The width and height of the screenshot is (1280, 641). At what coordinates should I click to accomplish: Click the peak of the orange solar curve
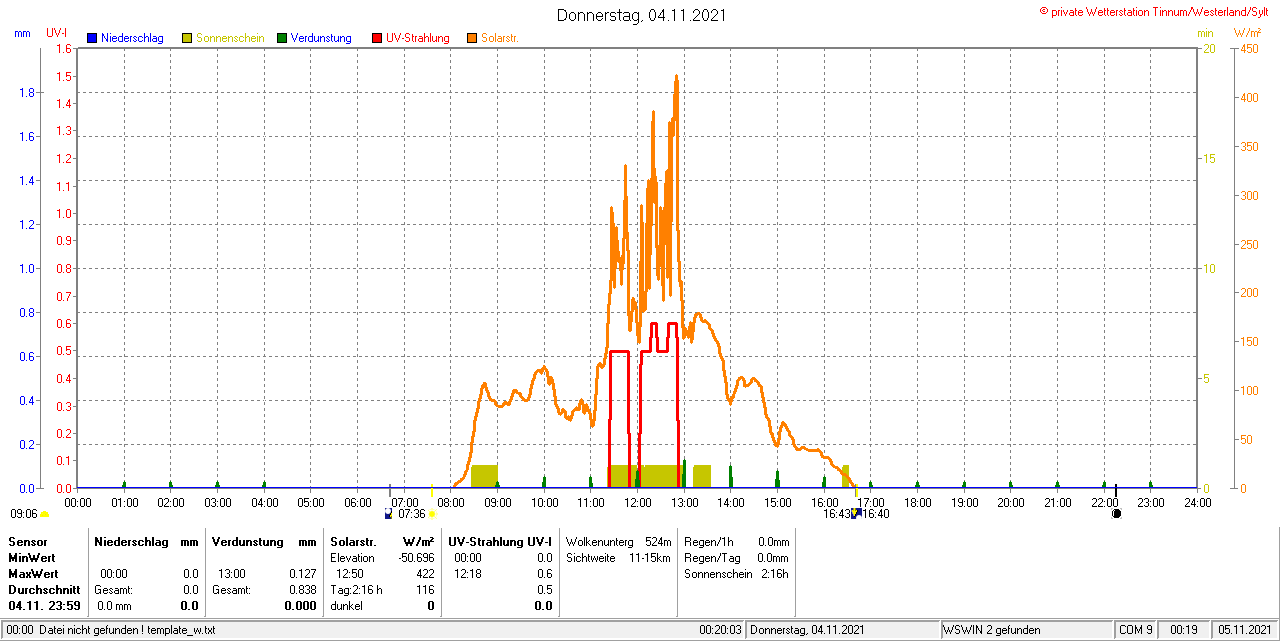click(x=677, y=76)
